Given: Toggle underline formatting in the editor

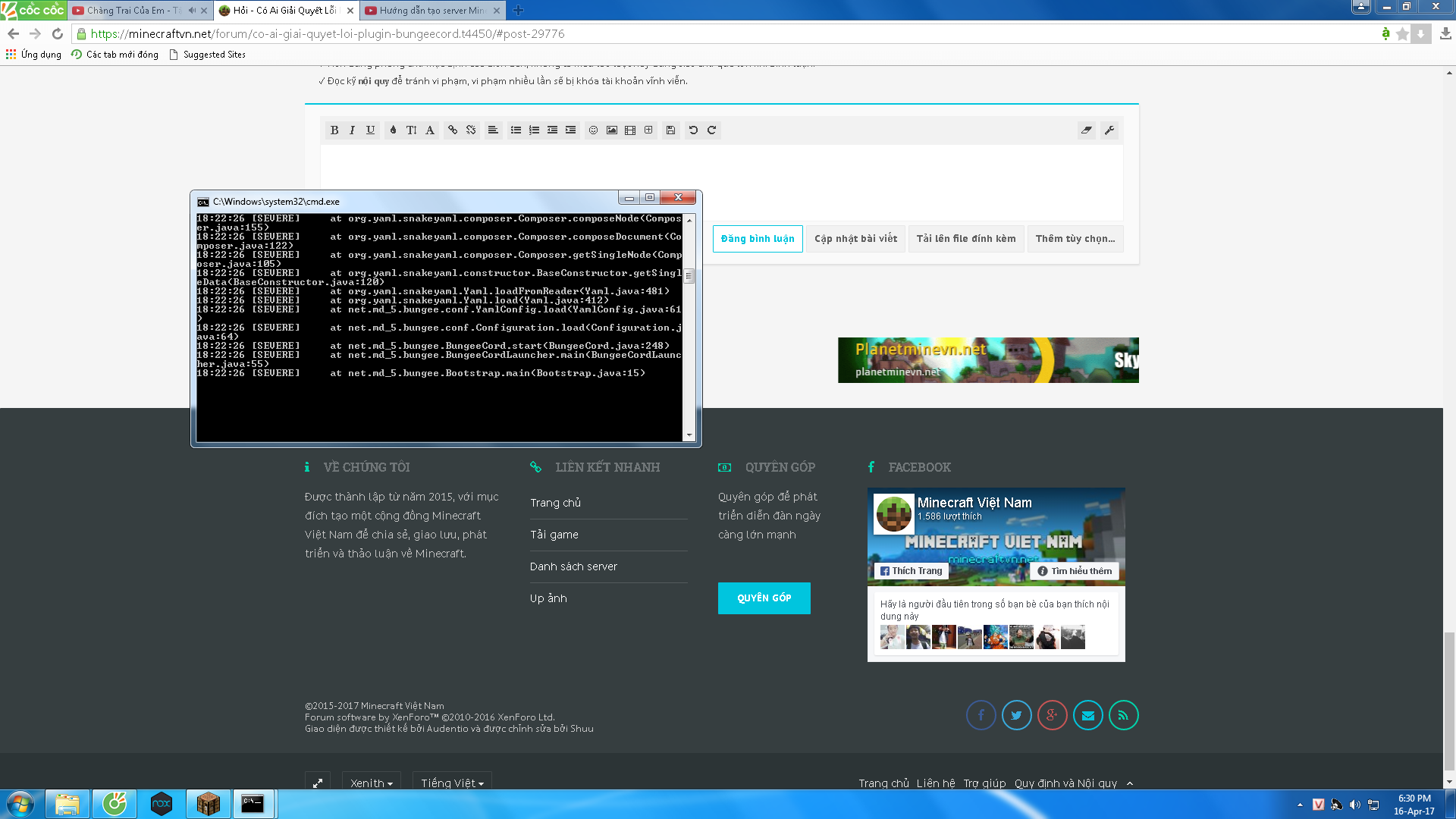Looking at the screenshot, I should pyautogui.click(x=370, y=130).
